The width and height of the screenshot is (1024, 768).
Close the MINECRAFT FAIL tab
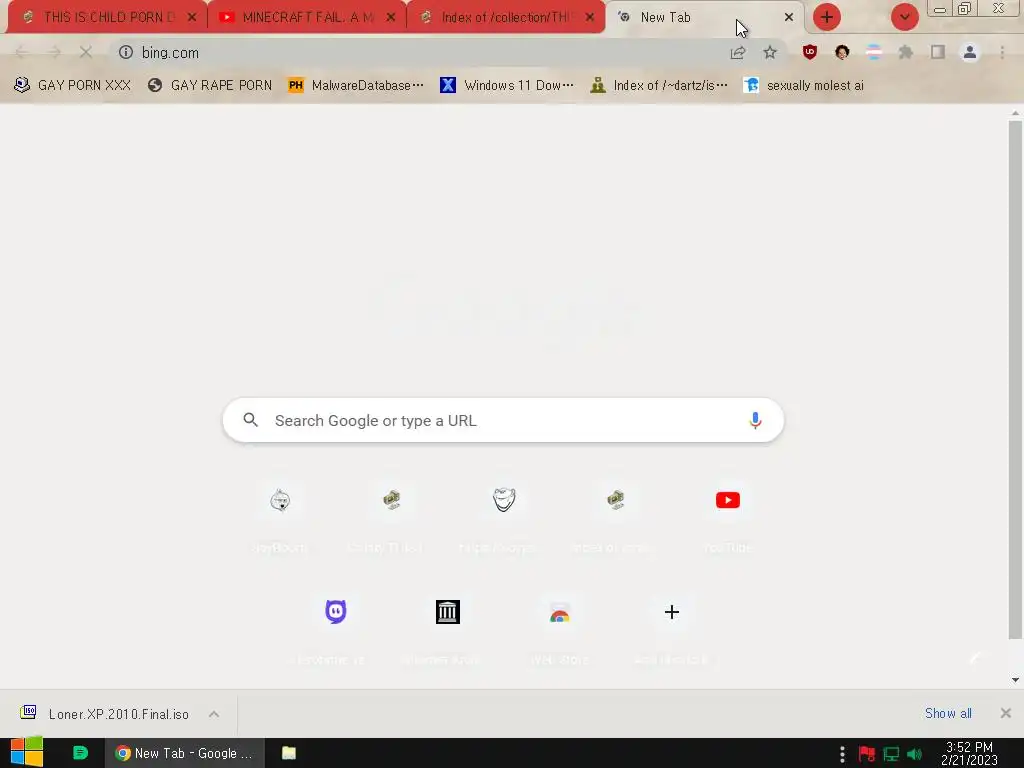click(x=391, y=17)
